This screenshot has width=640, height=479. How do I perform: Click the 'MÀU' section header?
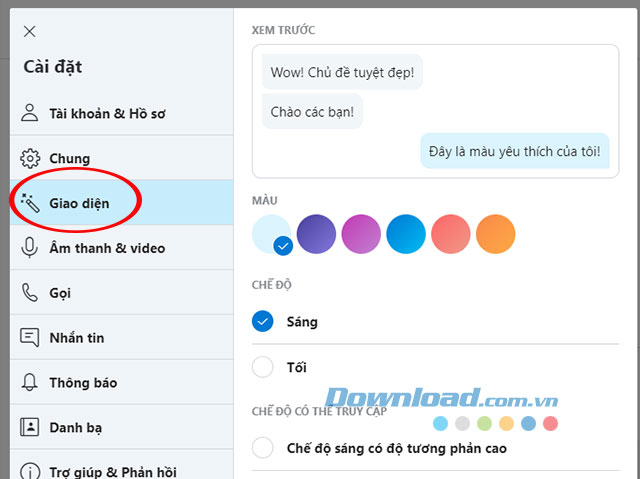[264, 200]
